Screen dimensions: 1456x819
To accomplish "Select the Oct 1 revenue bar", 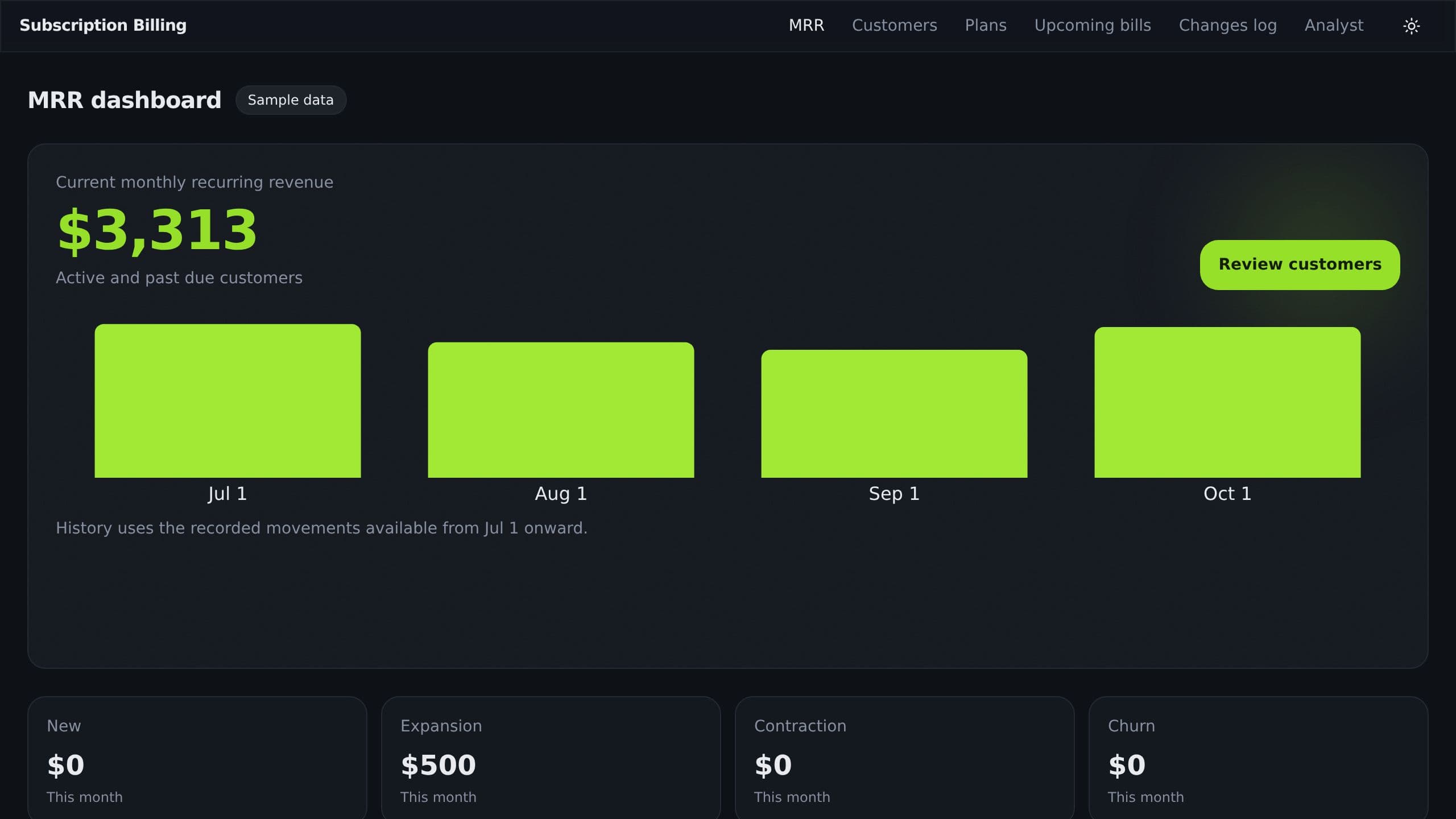I will pos(1227,402).
